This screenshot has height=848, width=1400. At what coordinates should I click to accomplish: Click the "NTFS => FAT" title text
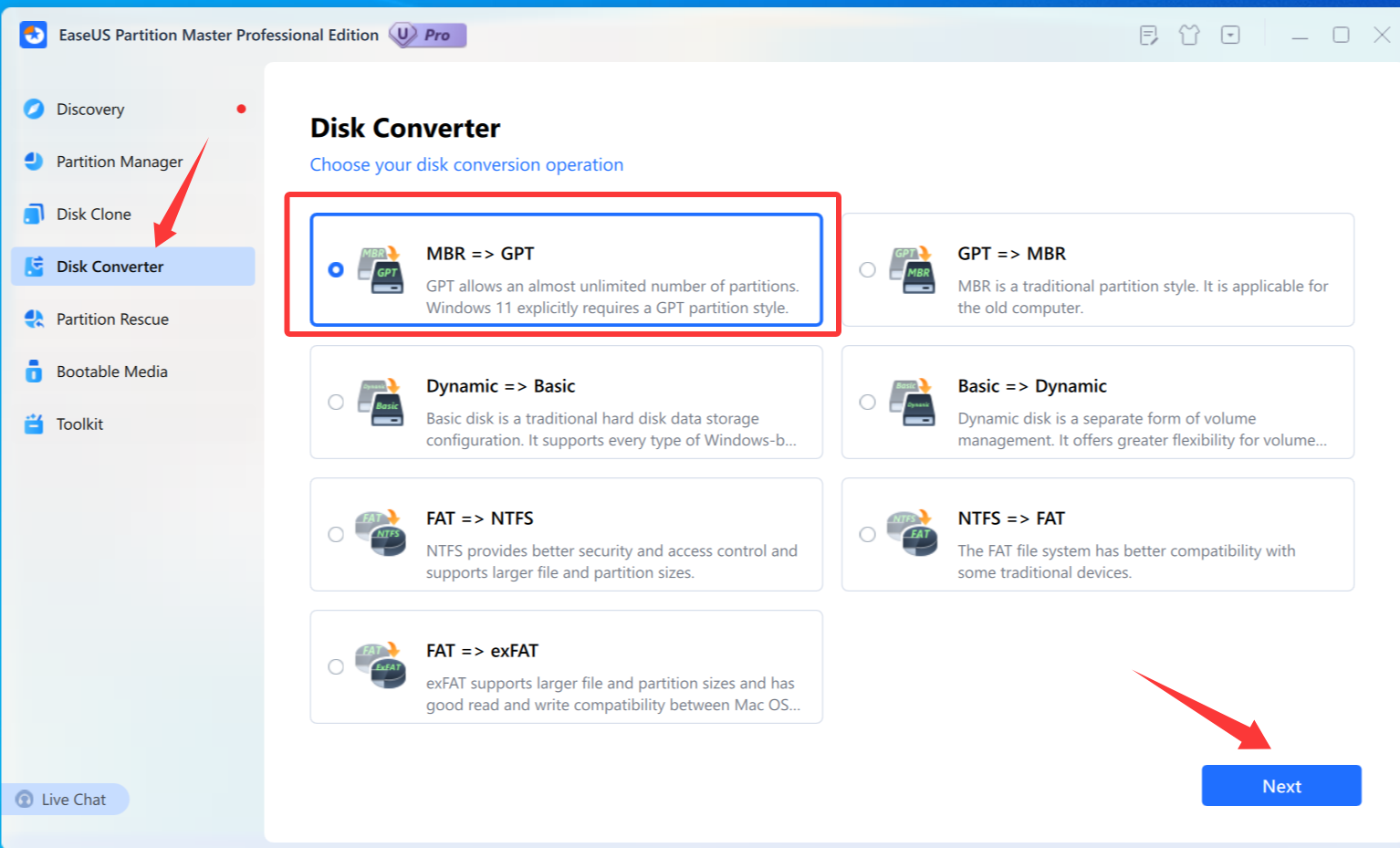pyautogui.click(x=1011, y=518)
